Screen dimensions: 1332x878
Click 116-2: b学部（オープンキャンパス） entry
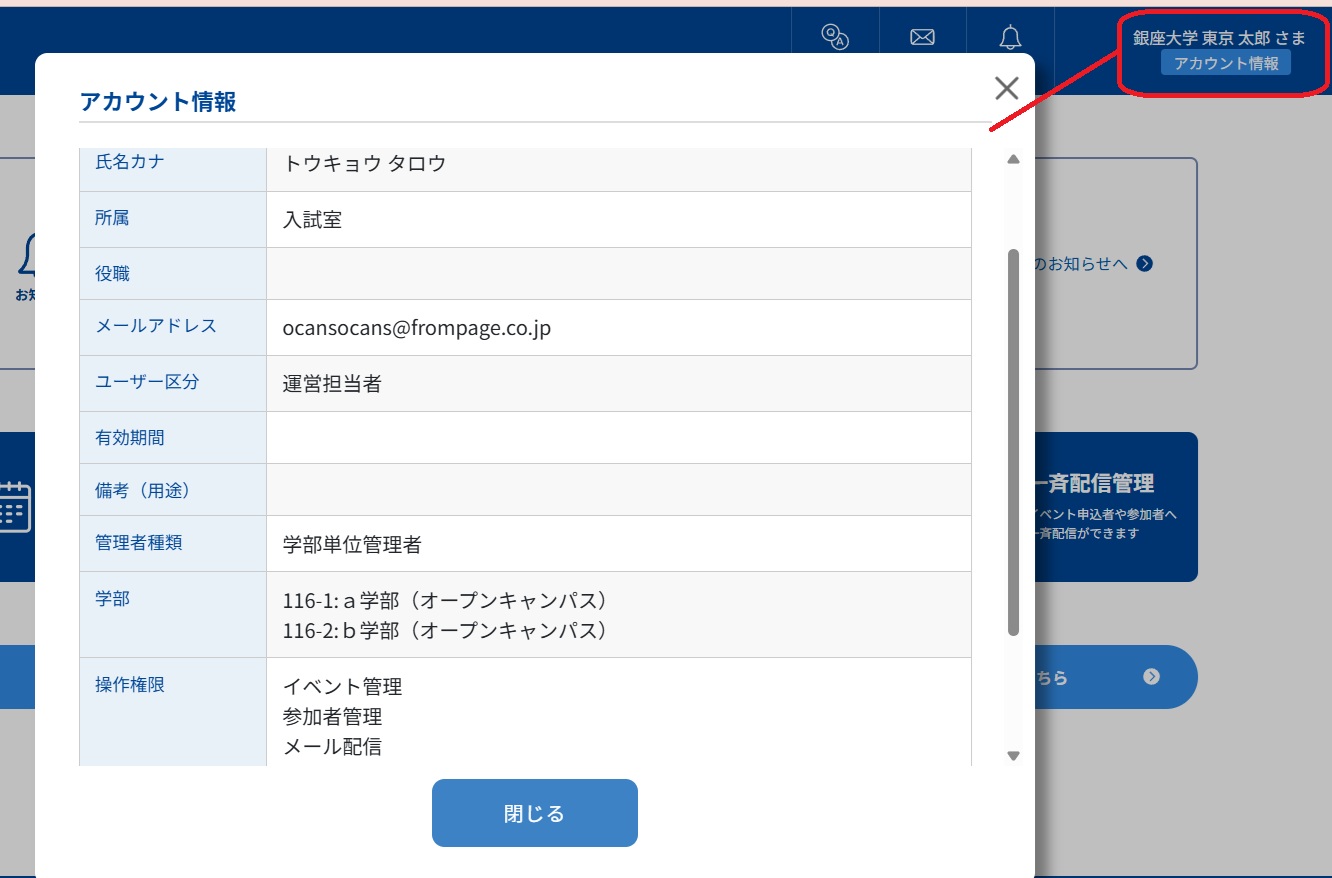click(x=446, y=631)
